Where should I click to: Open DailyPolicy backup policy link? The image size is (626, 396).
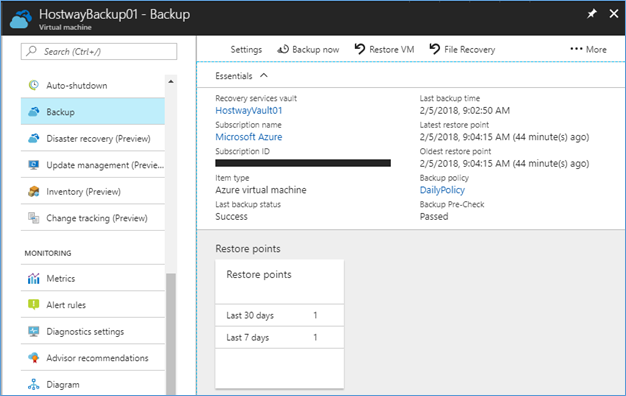442,190
